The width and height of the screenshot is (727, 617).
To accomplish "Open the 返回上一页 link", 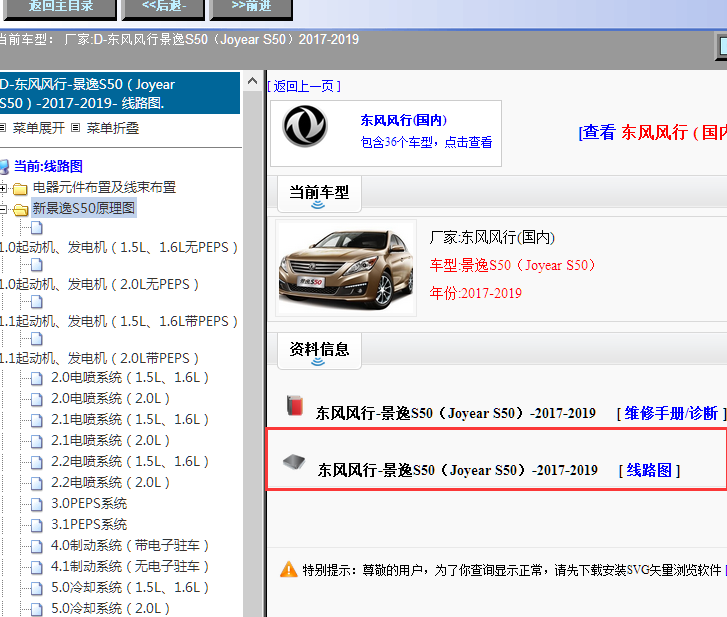I will [304, 86].
